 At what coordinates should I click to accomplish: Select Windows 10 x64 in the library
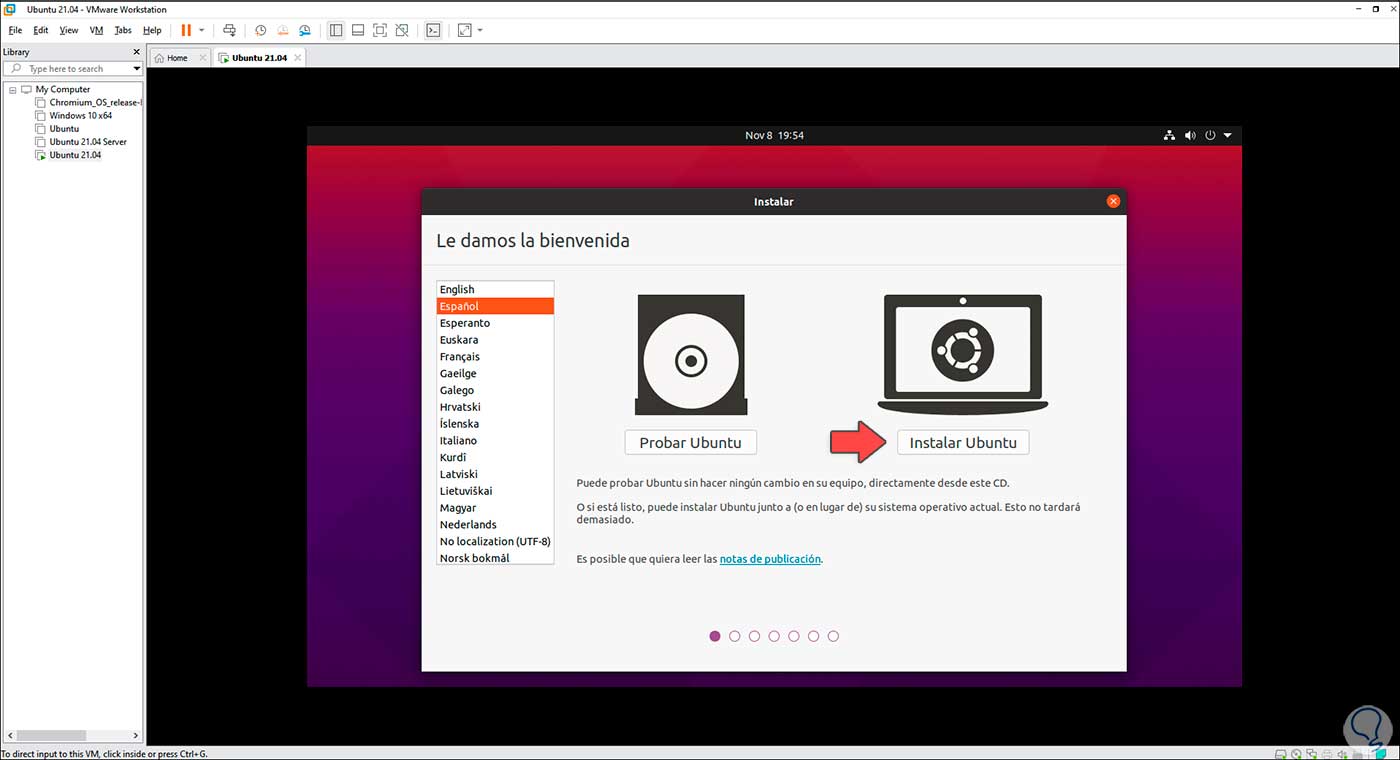click(x=81, y=115)
